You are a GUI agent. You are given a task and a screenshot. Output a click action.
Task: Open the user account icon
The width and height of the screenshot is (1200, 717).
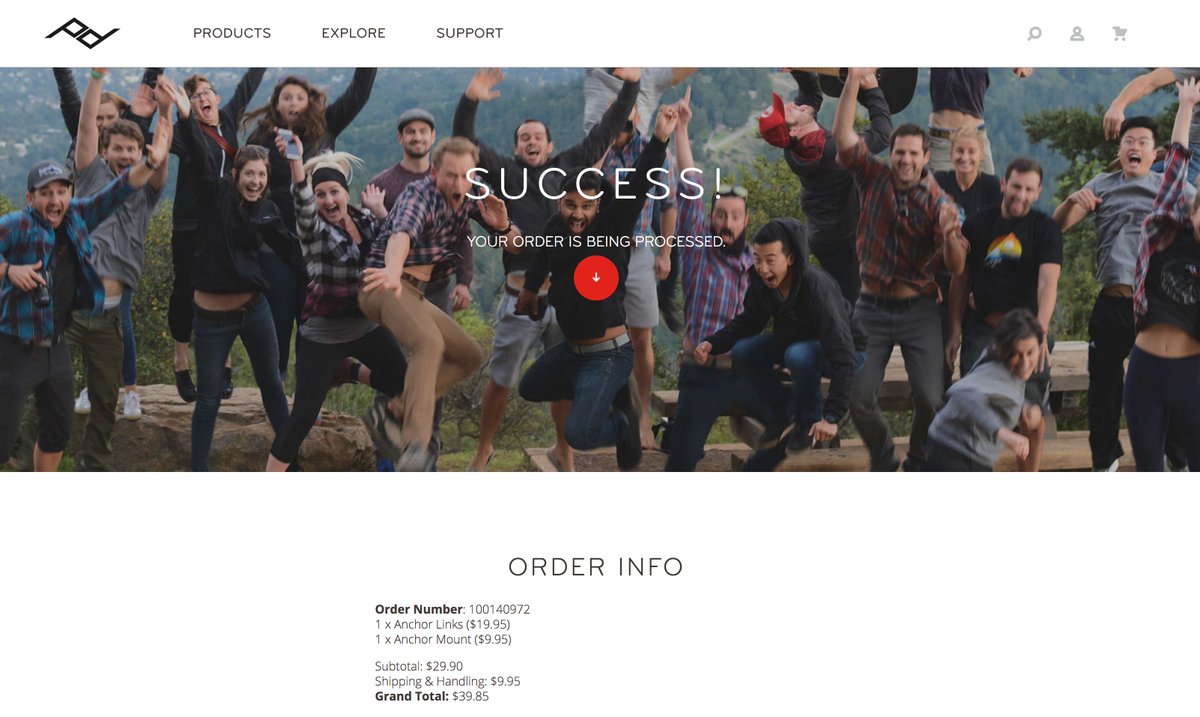(x=1077, y=34)
